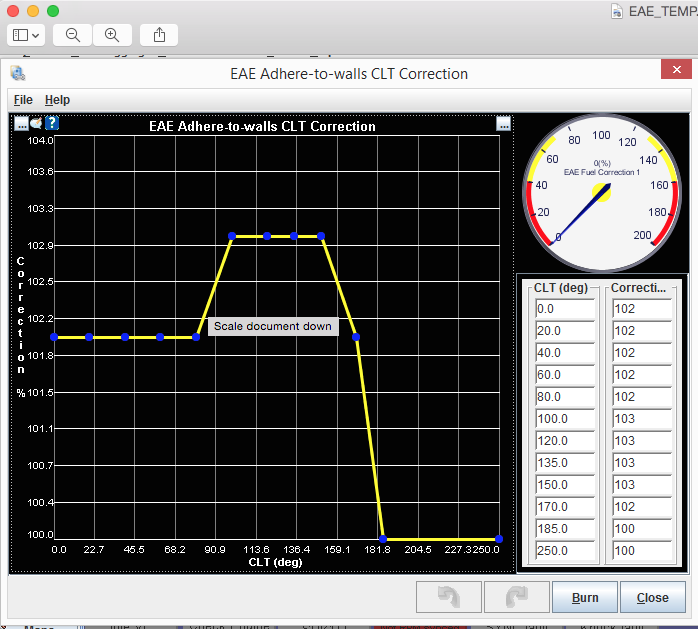Select the CLT field containing 250.0

tap(564, 550)
